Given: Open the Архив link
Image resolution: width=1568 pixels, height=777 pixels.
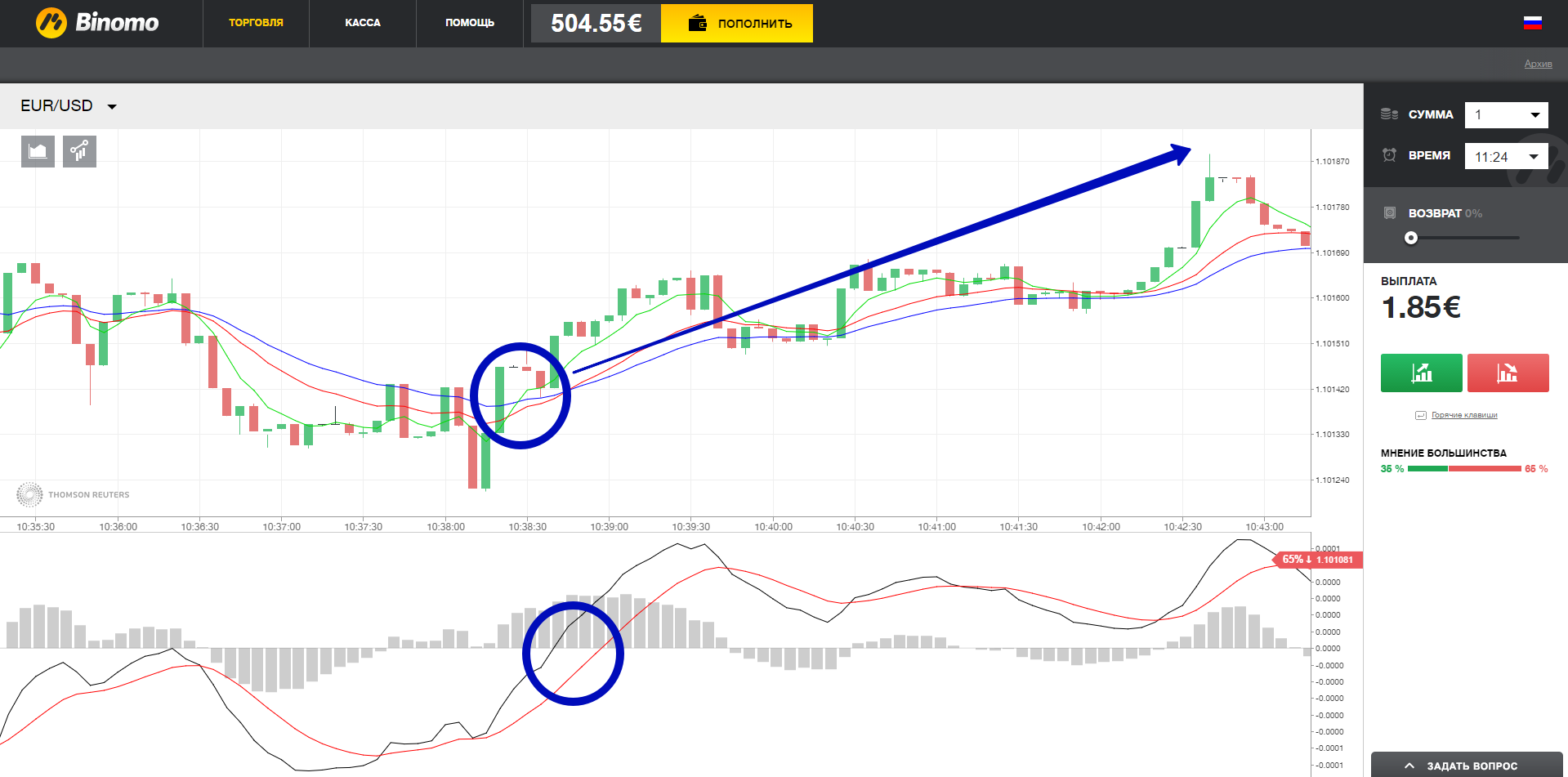Looking at the screenshot, I should pos(1538,64).
